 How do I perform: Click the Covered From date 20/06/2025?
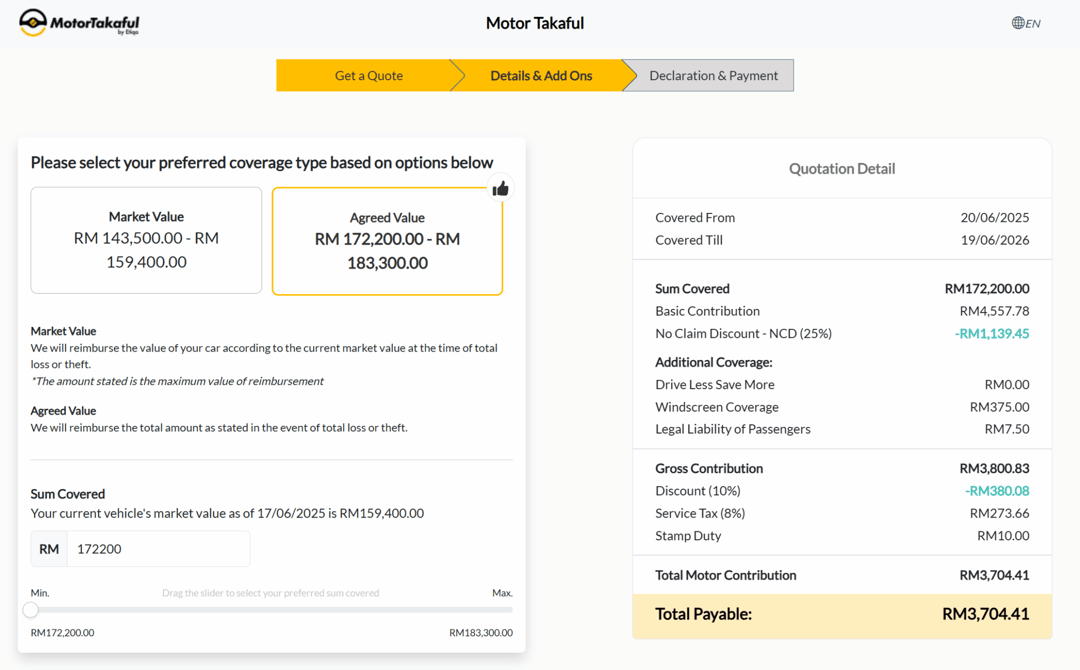(995, 218)
